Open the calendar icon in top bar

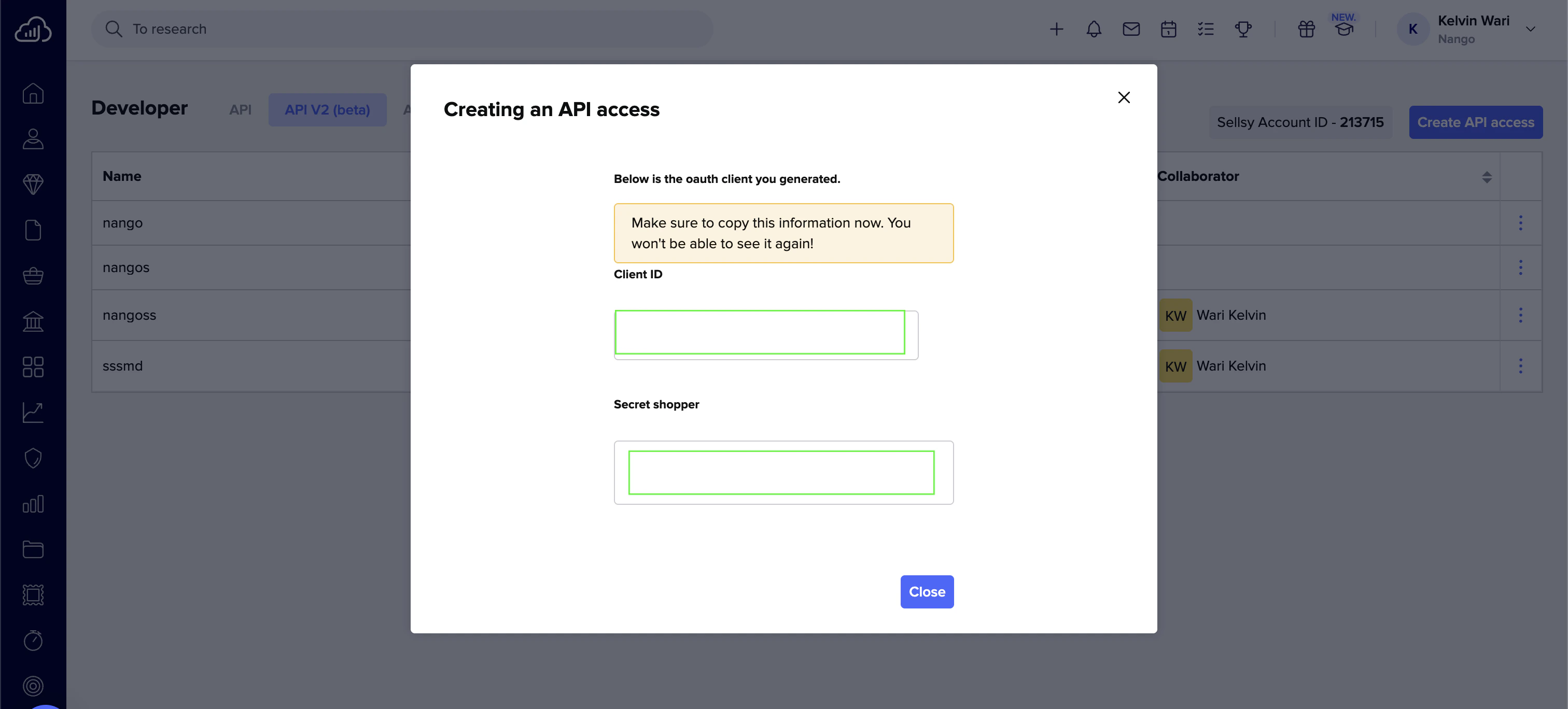tap(1168, 29)
